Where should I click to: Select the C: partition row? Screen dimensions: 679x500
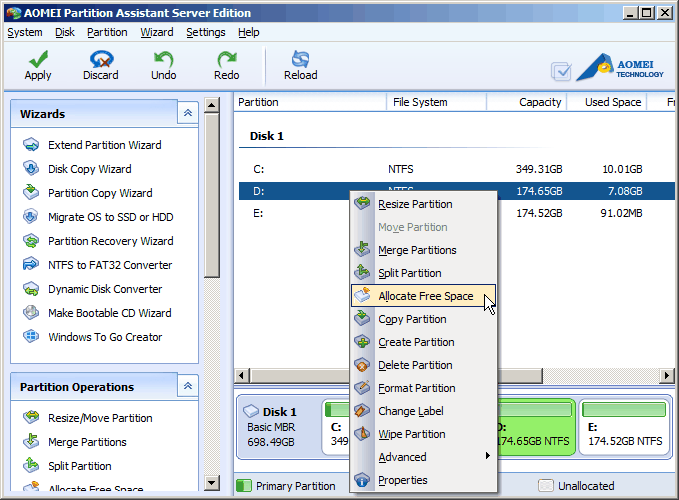pos(456,169)
